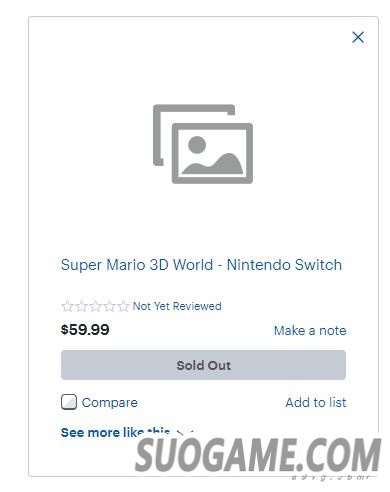
Task: Click the front picture frame with the mountain placeholder
Action: 212,153
